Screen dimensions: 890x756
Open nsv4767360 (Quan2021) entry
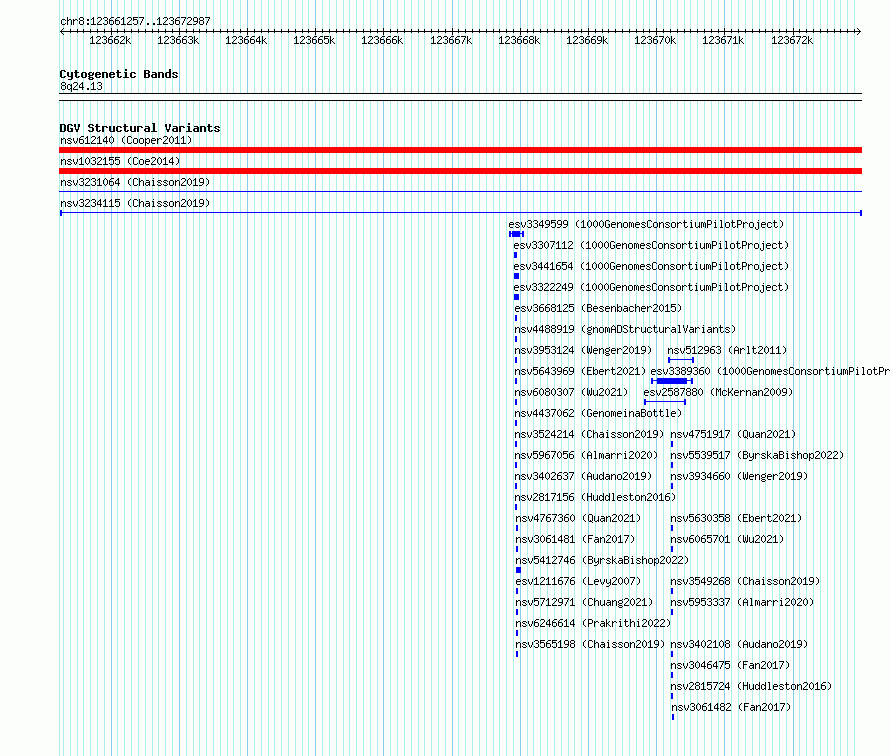coord(578,518)
